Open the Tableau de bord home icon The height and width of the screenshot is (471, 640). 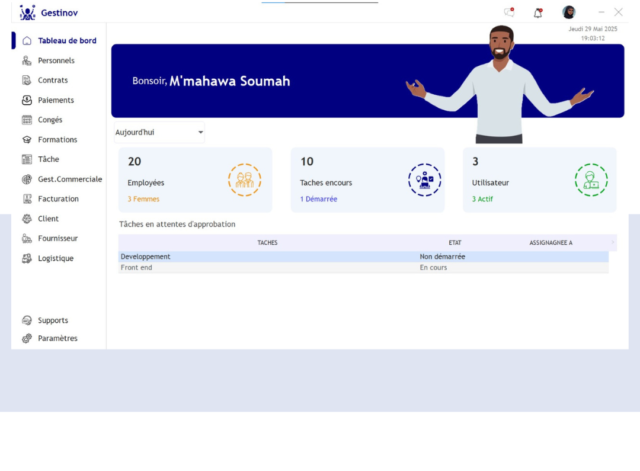coord(27,40)
